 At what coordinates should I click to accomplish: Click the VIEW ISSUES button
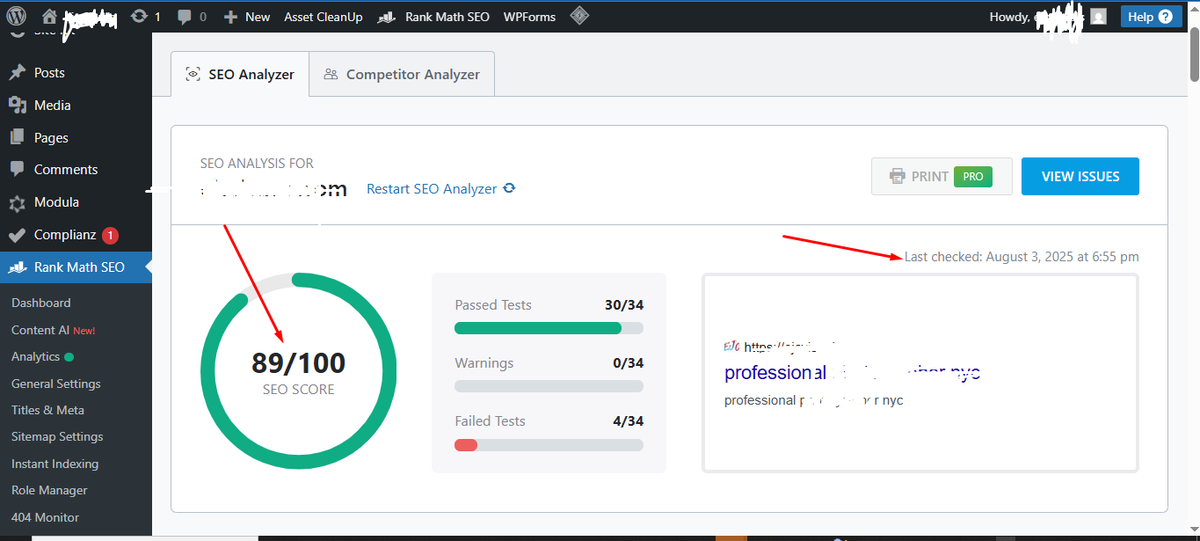(1080, 176)
